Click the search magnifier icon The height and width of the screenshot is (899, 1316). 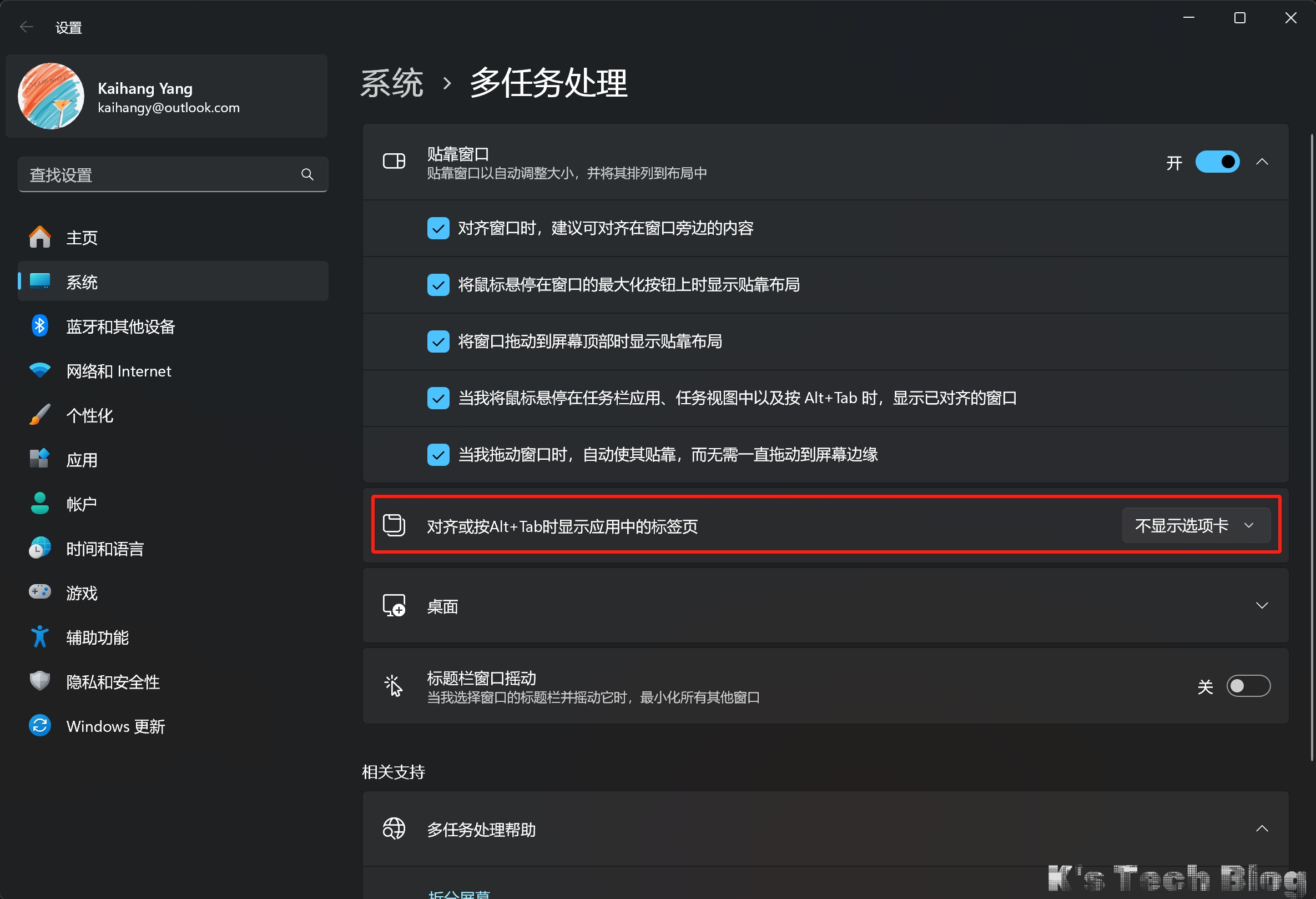pos(307,174)
